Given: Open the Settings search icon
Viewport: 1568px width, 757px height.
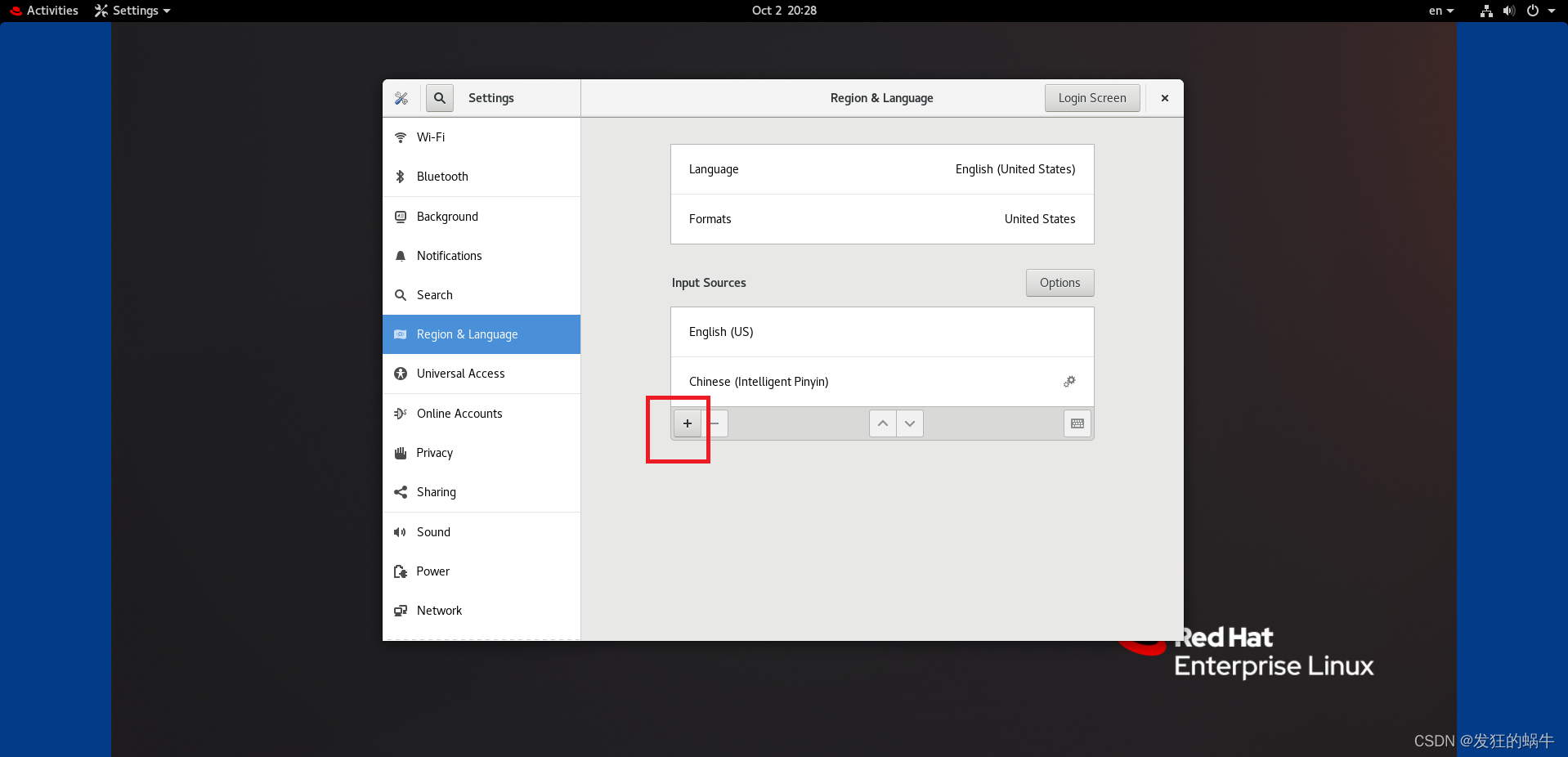Looking at the screenshot, I should 439,98.
